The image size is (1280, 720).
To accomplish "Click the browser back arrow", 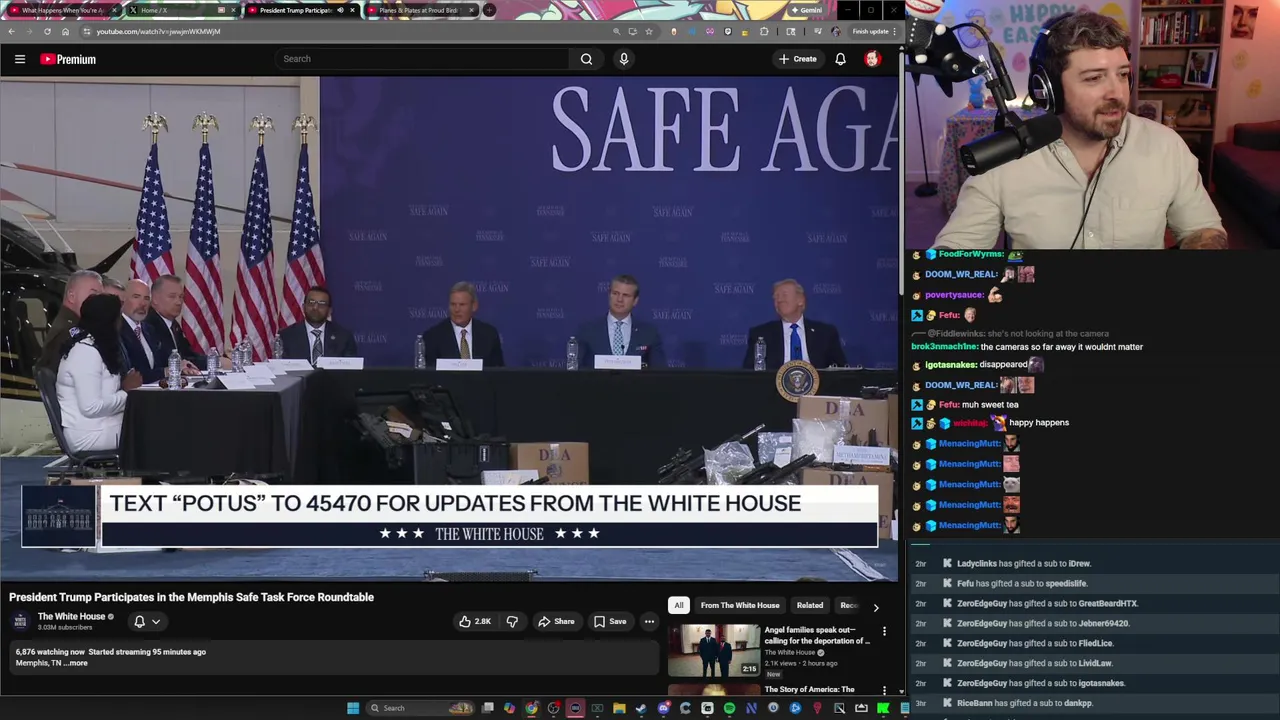I will click(11, 31).
